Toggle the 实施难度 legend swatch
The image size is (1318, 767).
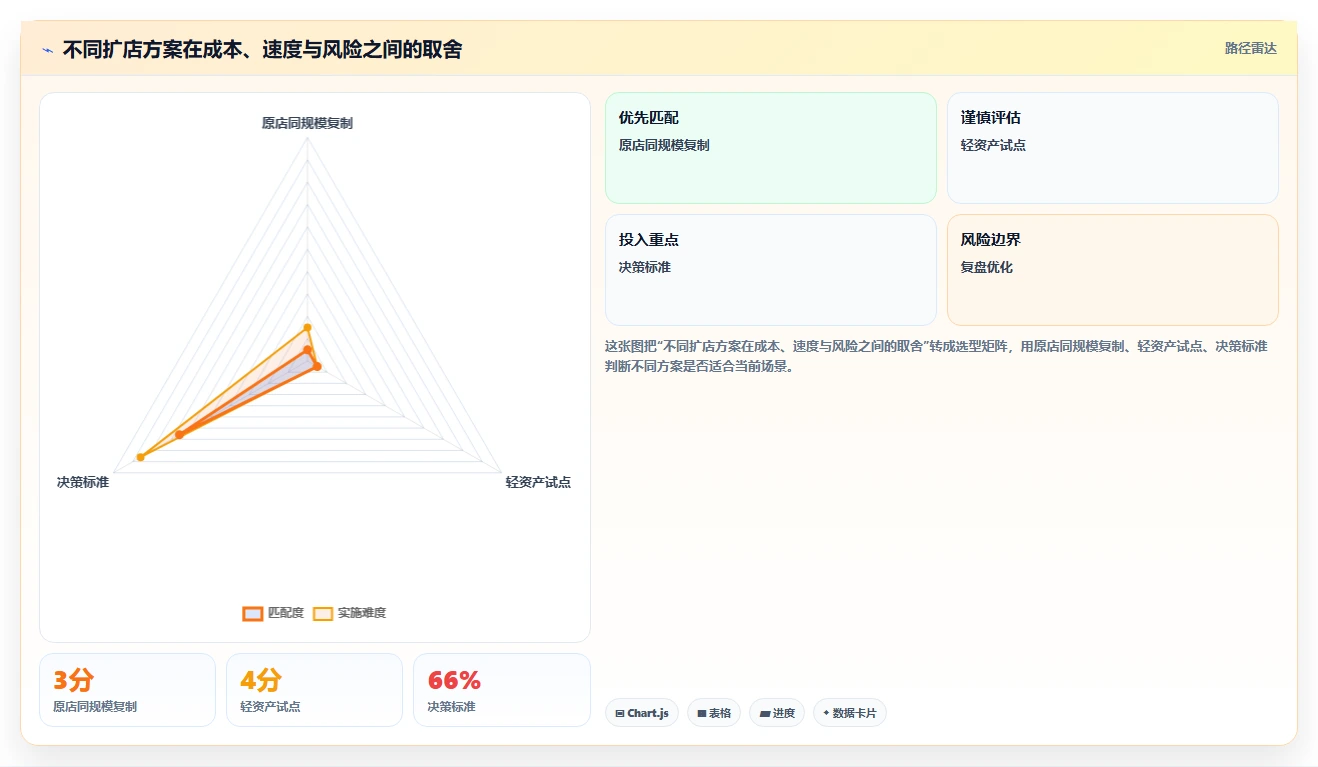click(x=323, y=613)
